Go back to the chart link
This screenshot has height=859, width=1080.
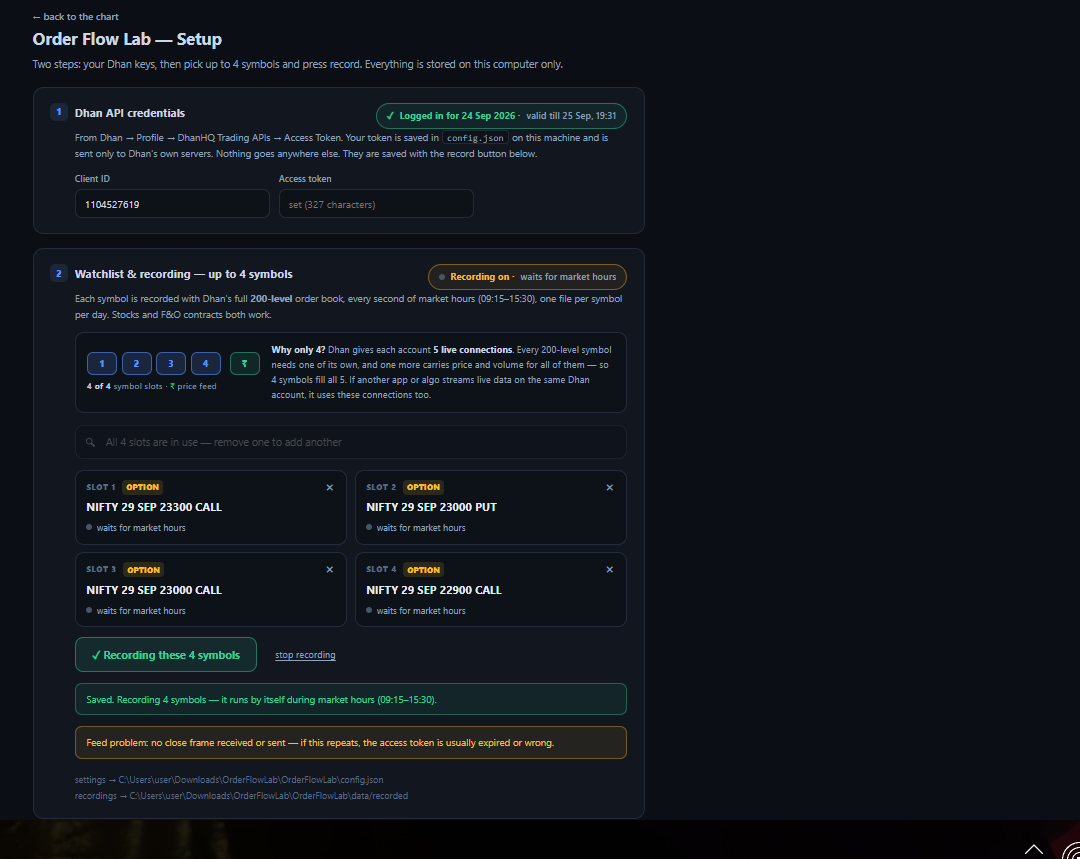click(x=76, y=17)
